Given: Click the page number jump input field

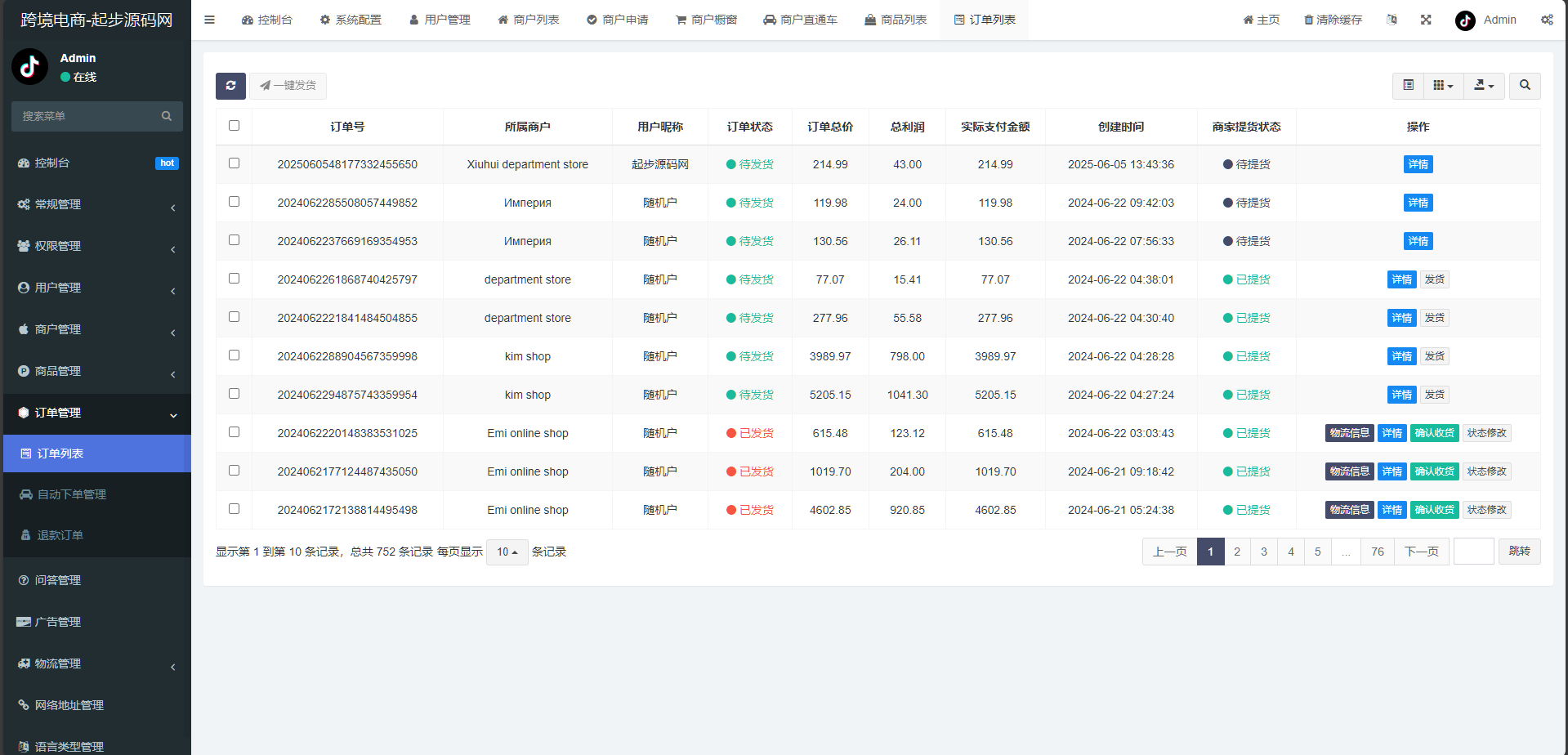Looking at the screenshot, I should 1474,552.
